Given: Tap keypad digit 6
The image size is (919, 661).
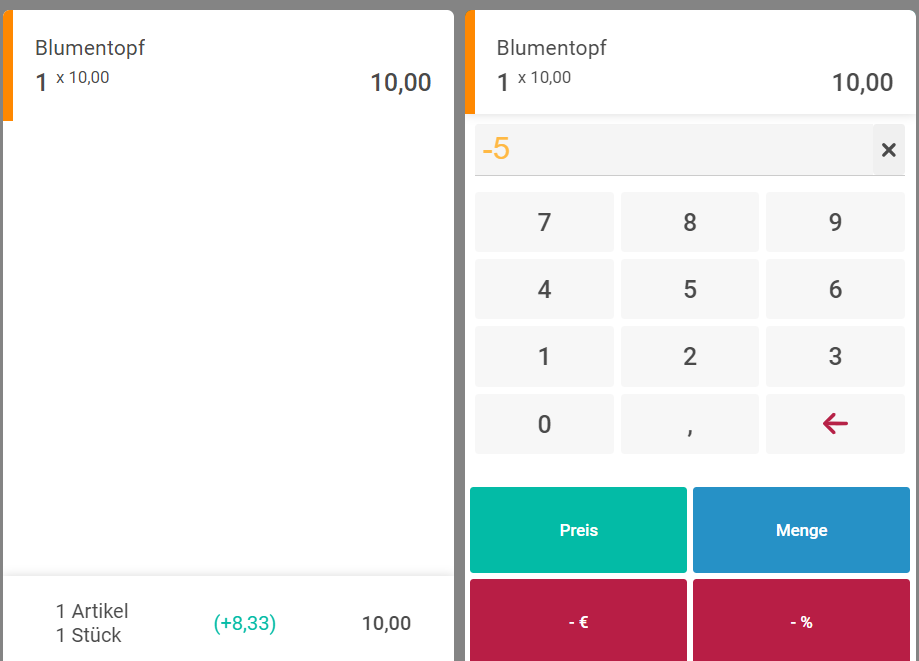Looking at the screenshot, I should pos(835,290).
